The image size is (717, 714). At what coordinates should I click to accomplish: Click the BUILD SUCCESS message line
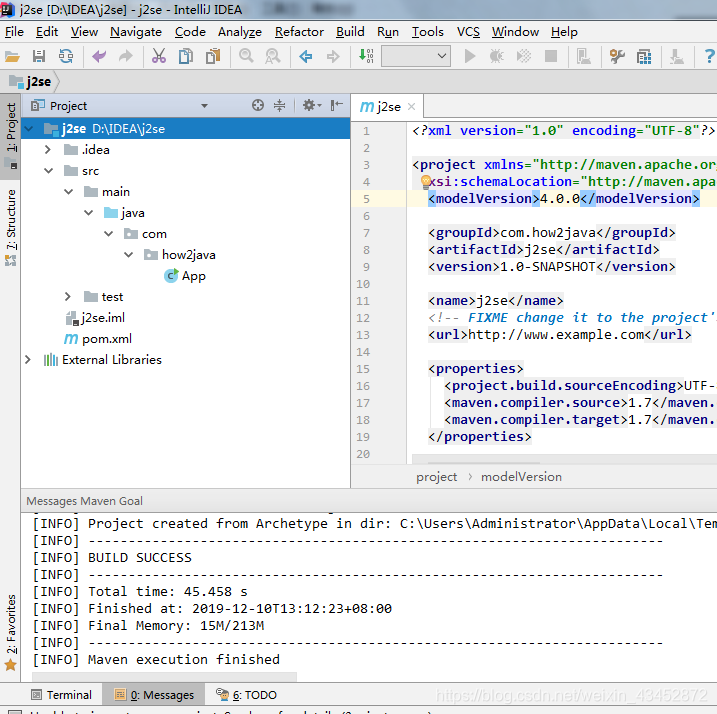point(139,558)
